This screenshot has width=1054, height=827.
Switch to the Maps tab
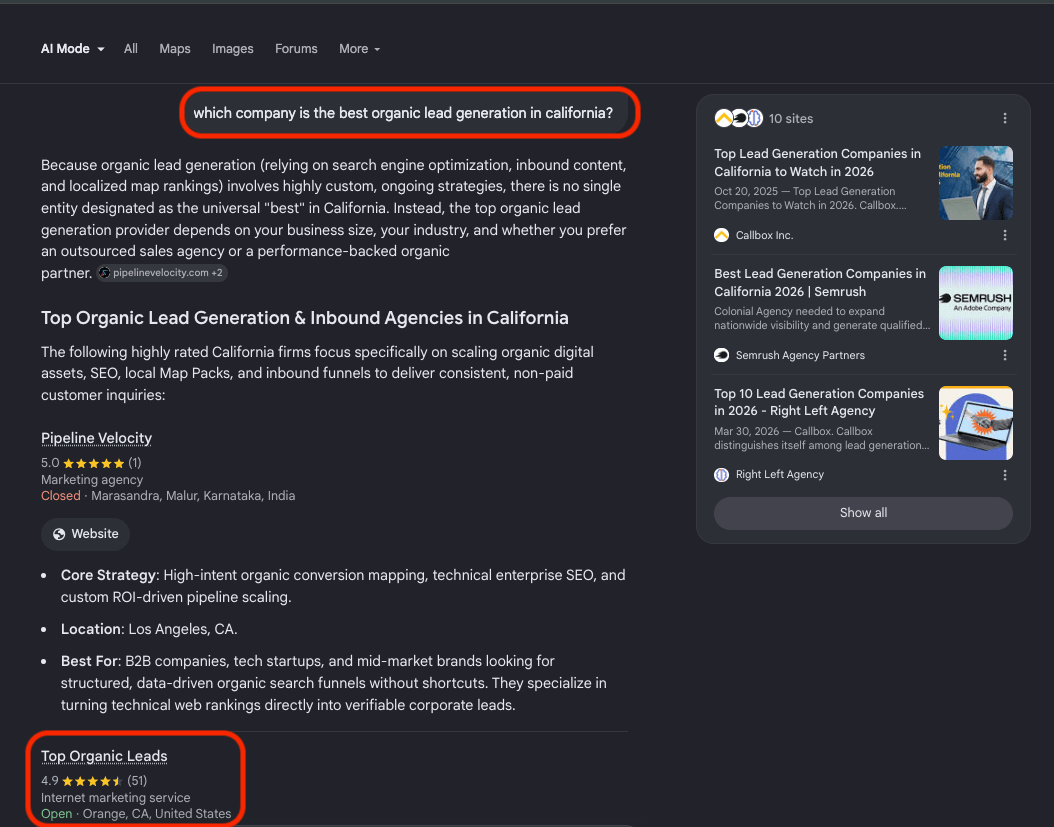click(x=175, y=49)
